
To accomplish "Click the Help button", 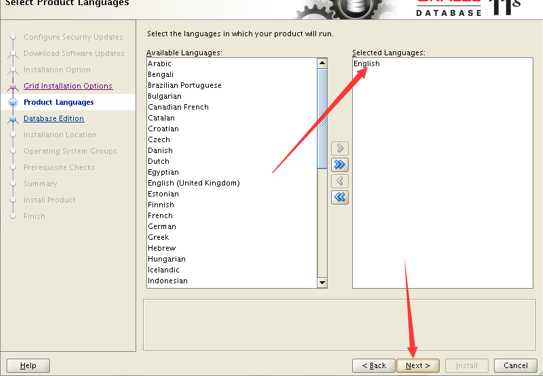I will (x=28, y=366).
